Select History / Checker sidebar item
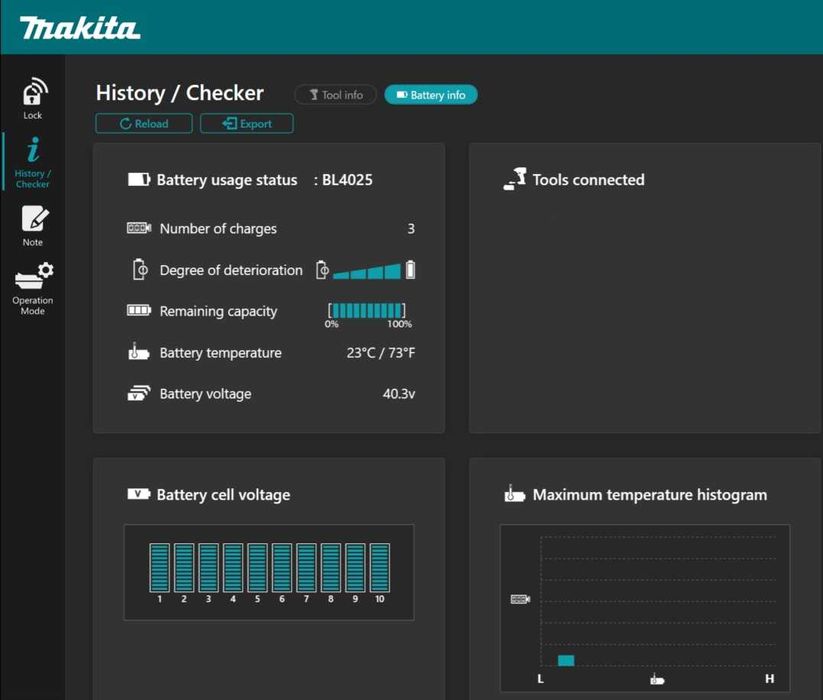The image size is (823, 700). point(33,162)
